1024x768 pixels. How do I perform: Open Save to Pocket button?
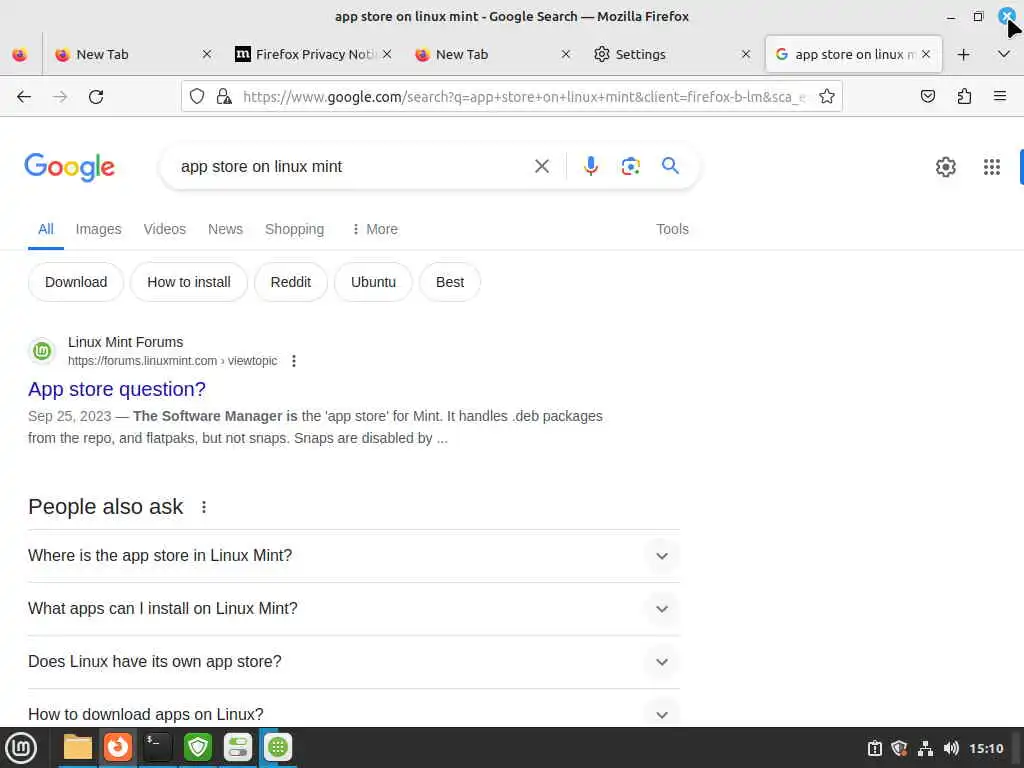927,97
